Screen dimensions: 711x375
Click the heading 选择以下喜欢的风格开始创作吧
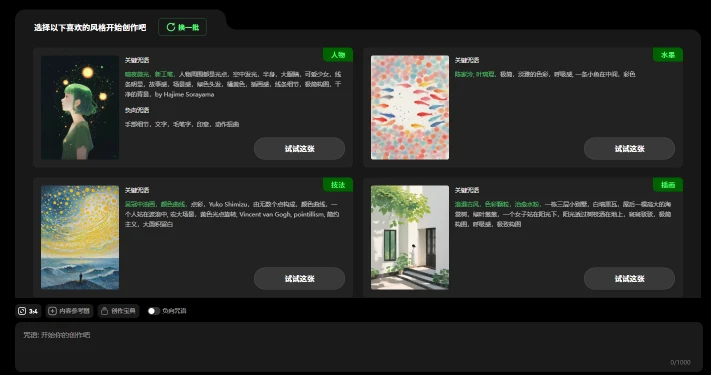point(90,28)
